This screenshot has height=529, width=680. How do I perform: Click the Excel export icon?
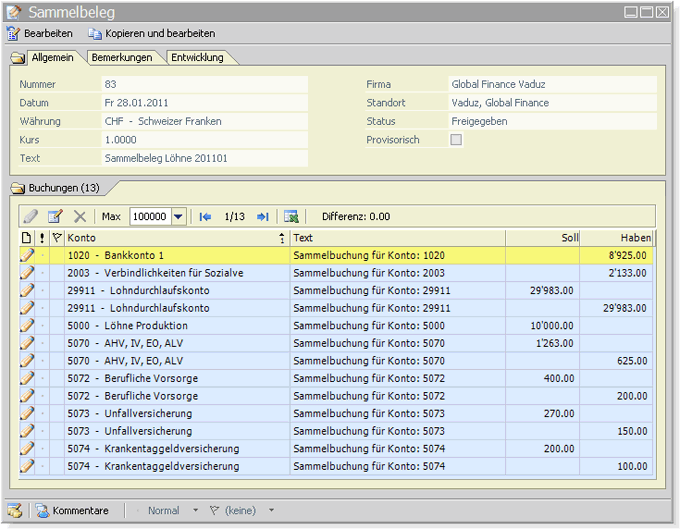[291, 216]
